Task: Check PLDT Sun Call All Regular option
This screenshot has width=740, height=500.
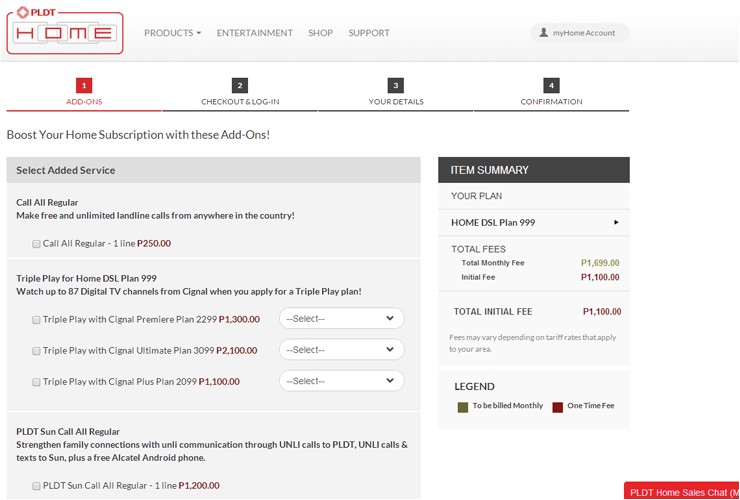Action: pyautogui.click(x=37, y=486)
